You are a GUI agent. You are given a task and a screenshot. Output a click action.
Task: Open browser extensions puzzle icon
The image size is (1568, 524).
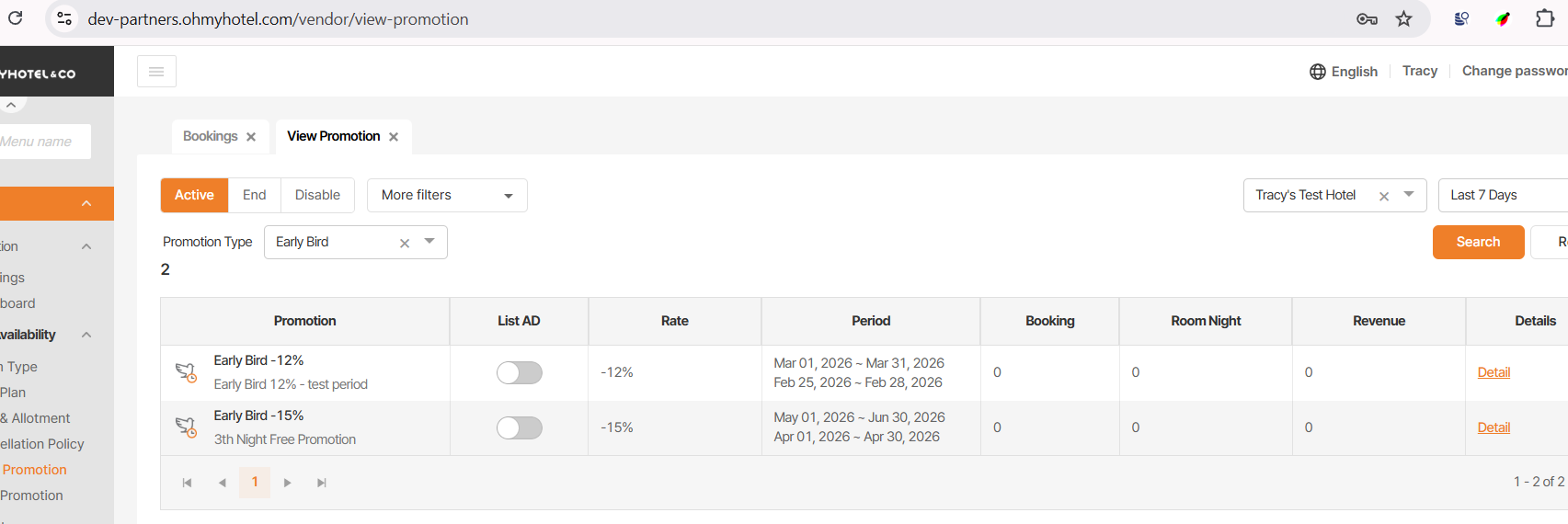(x=1545, y=19)
